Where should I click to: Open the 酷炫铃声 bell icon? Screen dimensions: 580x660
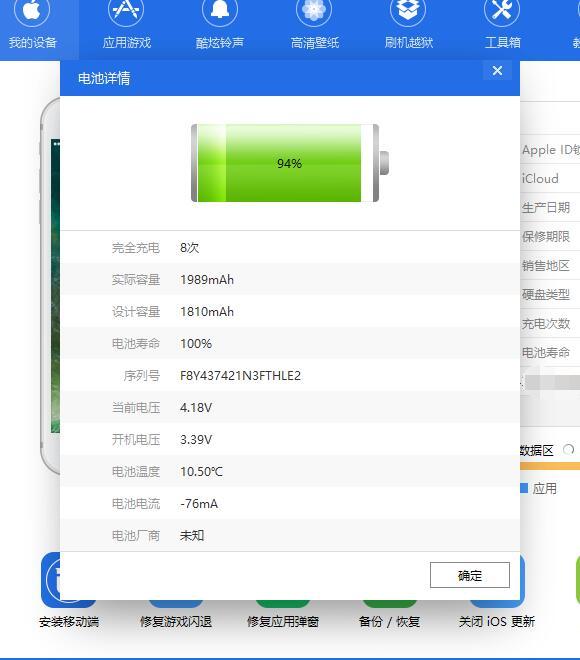pos(220,12)
